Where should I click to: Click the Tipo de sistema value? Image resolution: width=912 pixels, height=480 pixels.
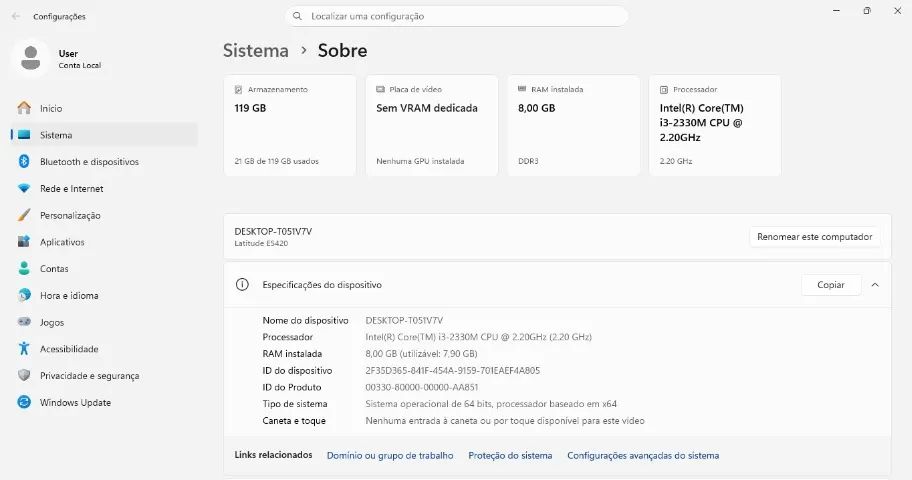491,404
